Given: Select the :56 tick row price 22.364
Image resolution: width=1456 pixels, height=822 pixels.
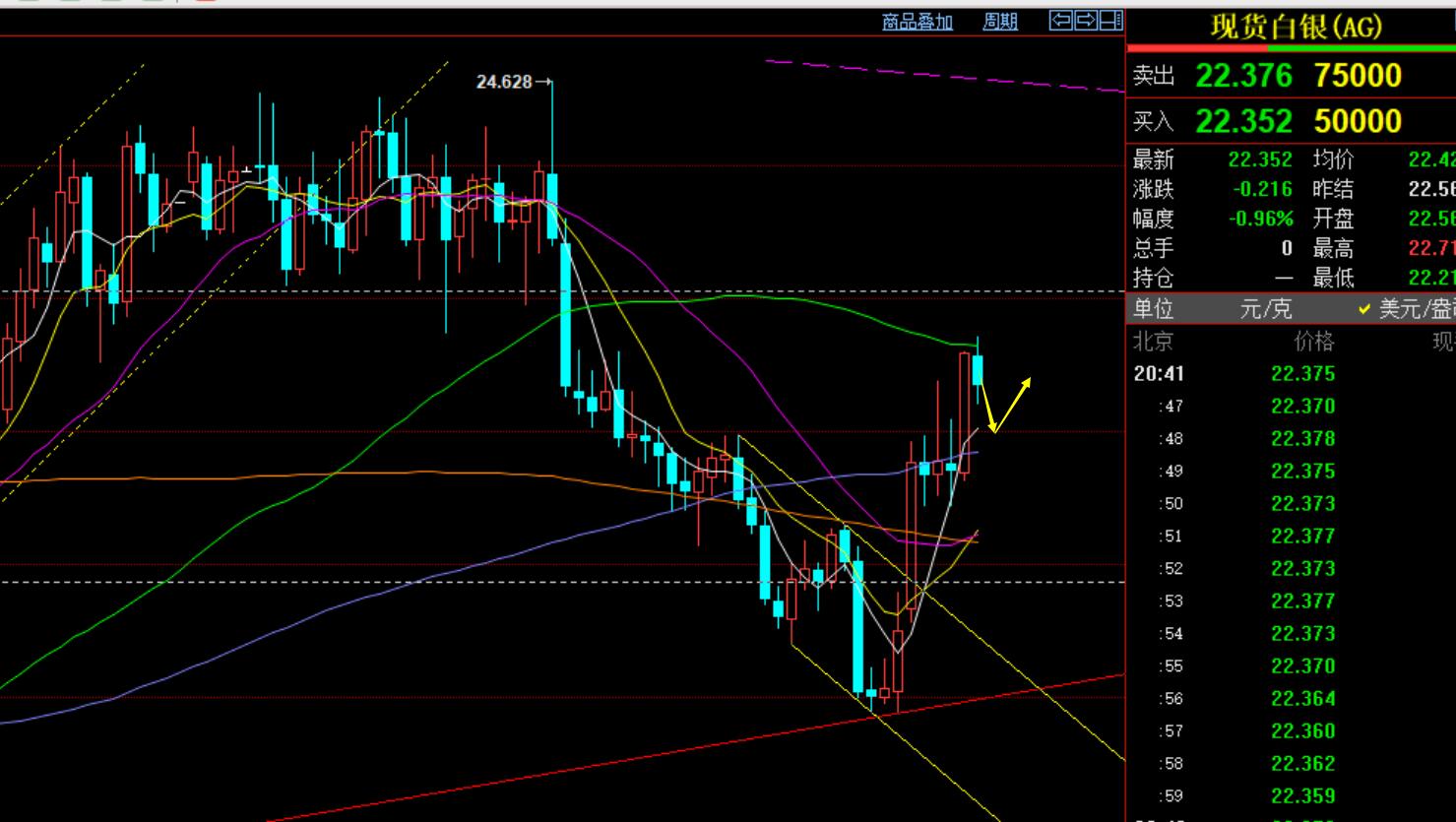Looking at the screenshot, I should [x=1303, y=698].
